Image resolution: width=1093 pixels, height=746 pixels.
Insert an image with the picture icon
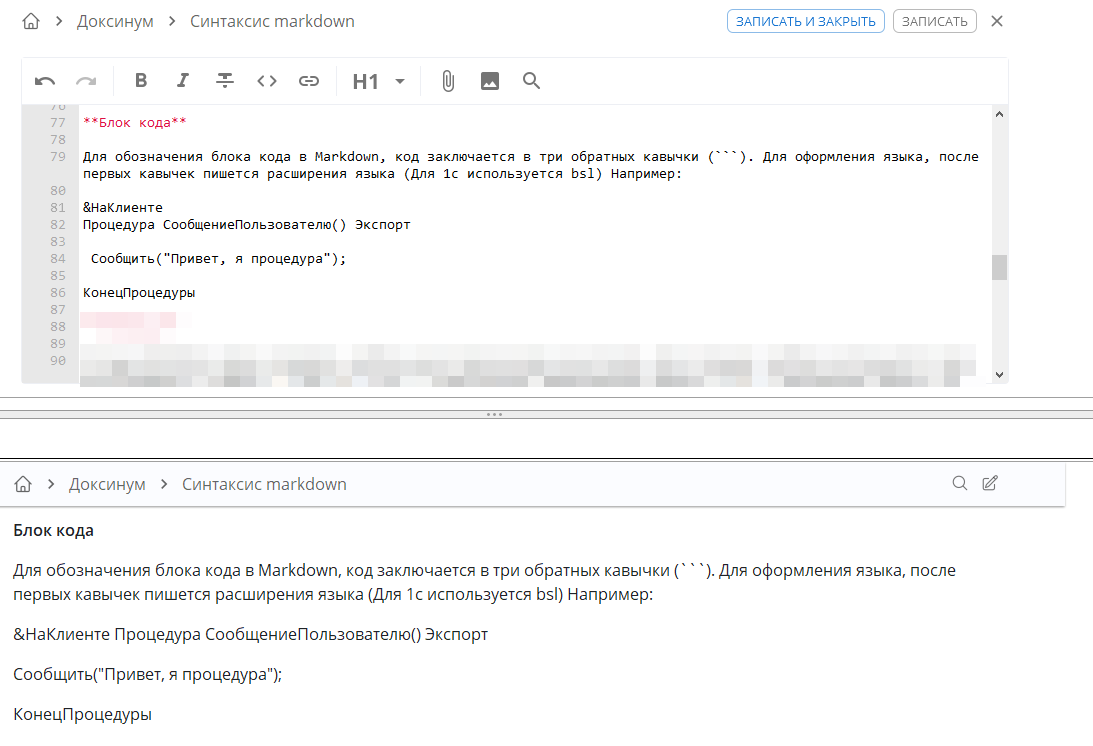(490, 81)
